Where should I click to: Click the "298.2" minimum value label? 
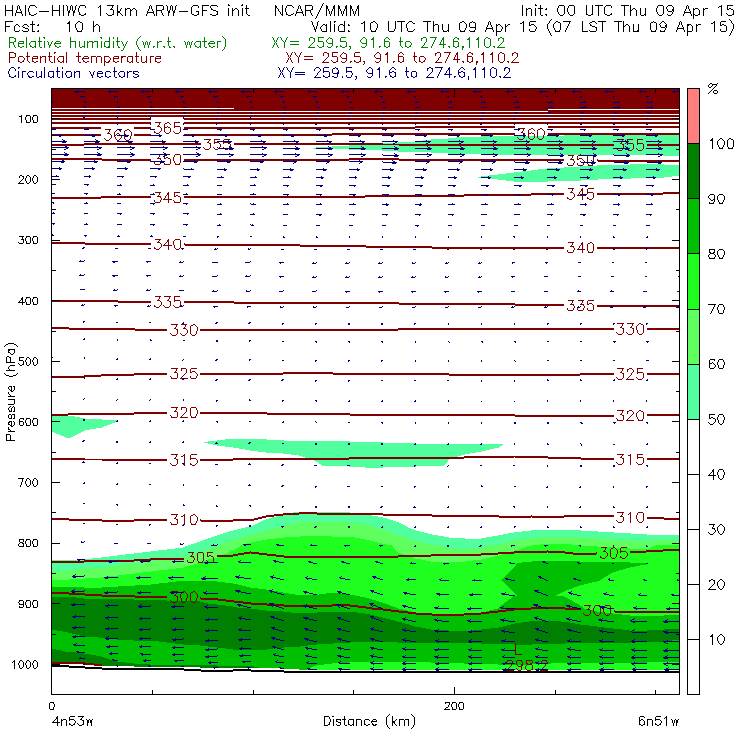[526, 665]
